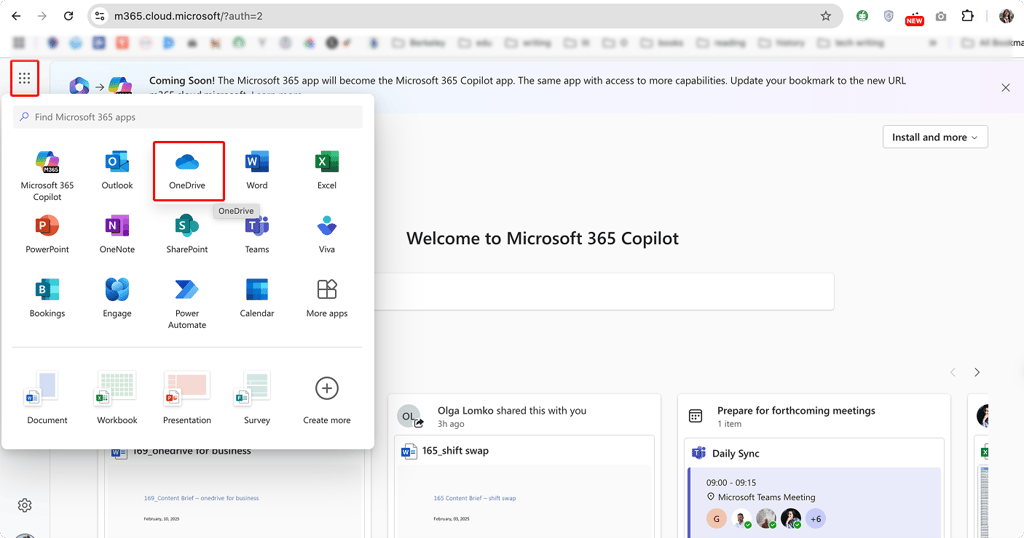Open 165_shift swap document preview thumbnail
Screen dimensions: 1024x538
(524, 501)
